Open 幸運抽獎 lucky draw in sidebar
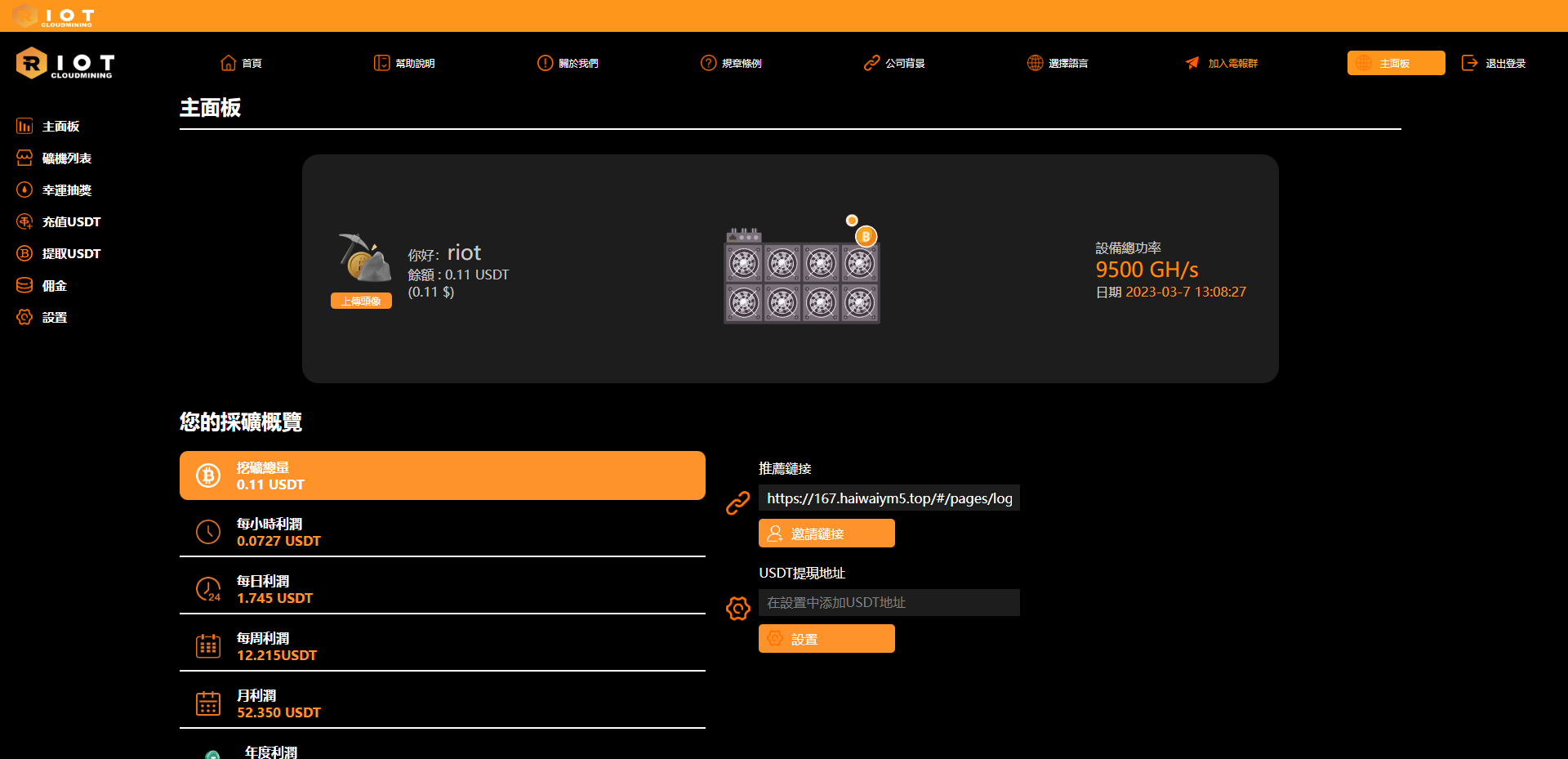This screenshot has width=1568, height=759. click(66, 190)
